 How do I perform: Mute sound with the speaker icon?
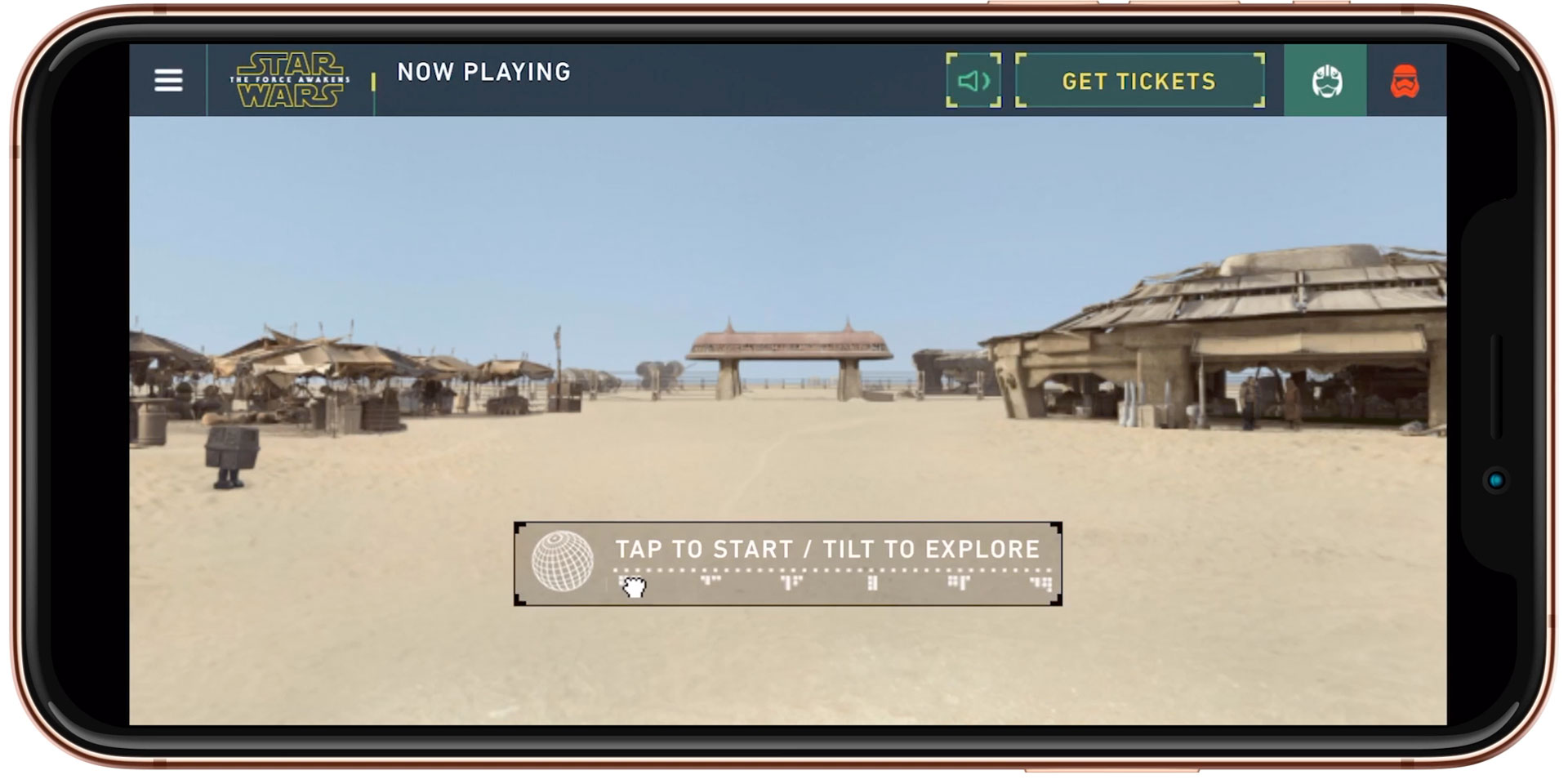point(973,81)
